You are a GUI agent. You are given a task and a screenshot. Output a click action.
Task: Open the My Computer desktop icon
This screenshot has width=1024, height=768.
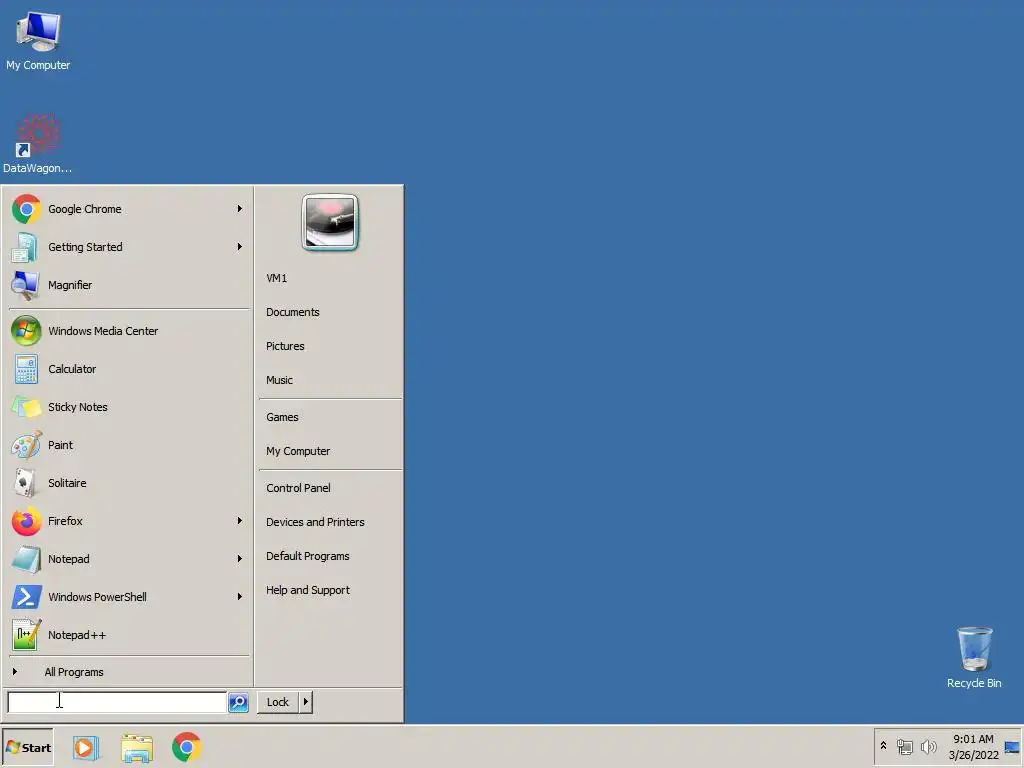(x=38, y=41)
